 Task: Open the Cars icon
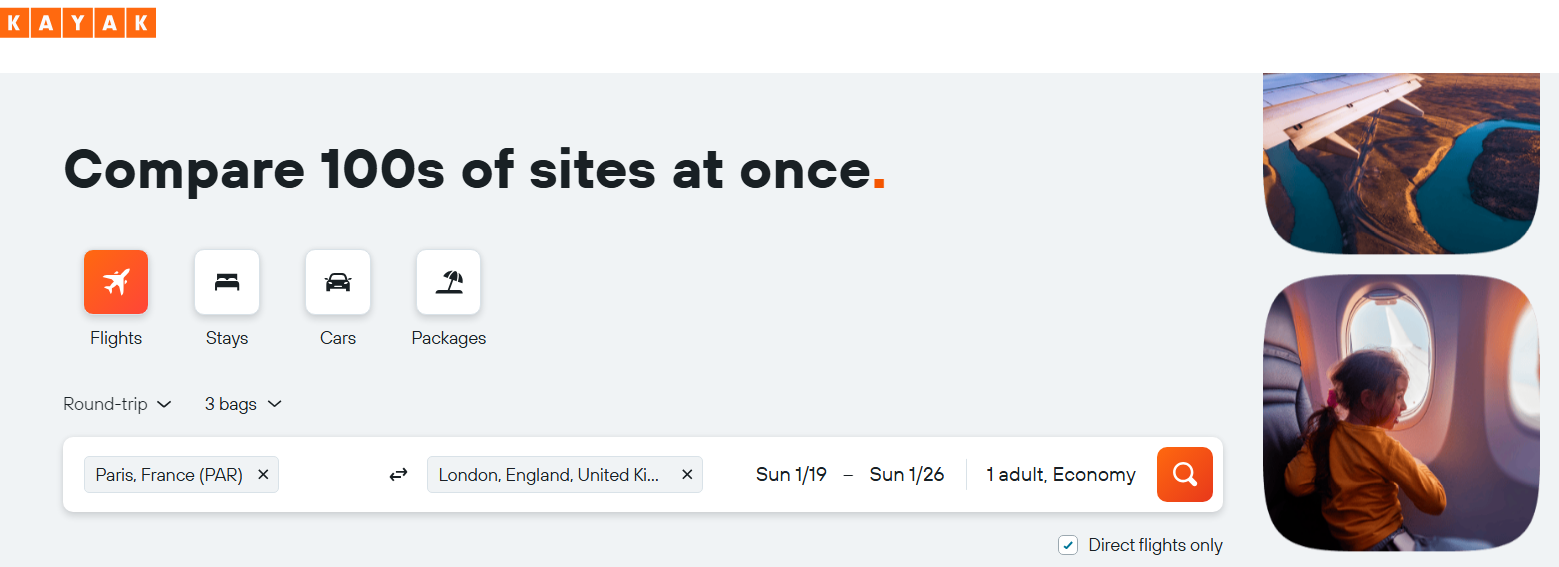click(x=338, y=282)
